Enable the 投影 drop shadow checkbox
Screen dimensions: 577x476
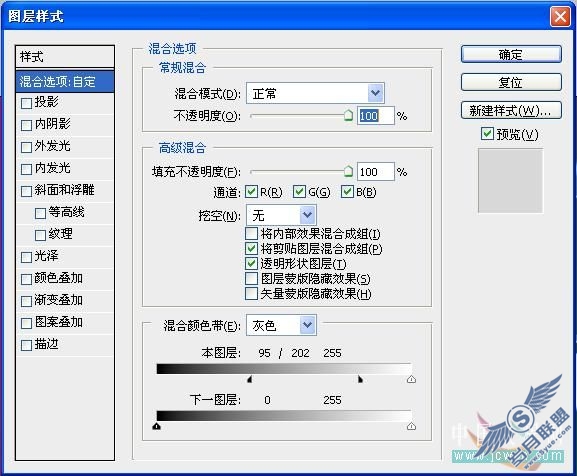coord(26,103)
